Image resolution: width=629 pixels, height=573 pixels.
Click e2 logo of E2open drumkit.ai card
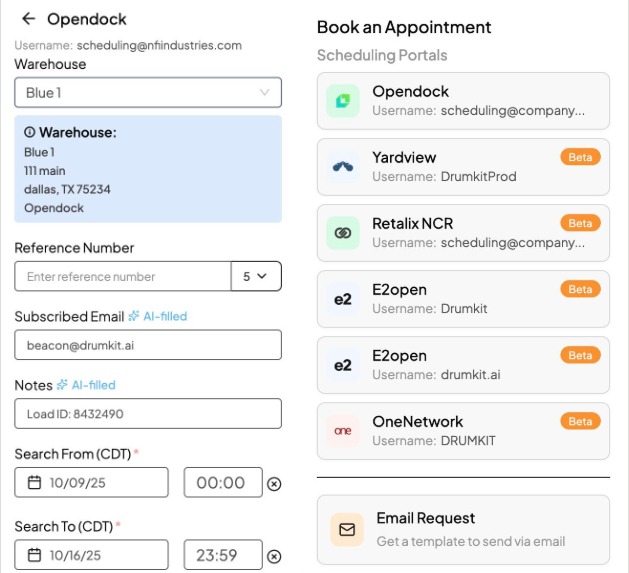click(343, 365)
